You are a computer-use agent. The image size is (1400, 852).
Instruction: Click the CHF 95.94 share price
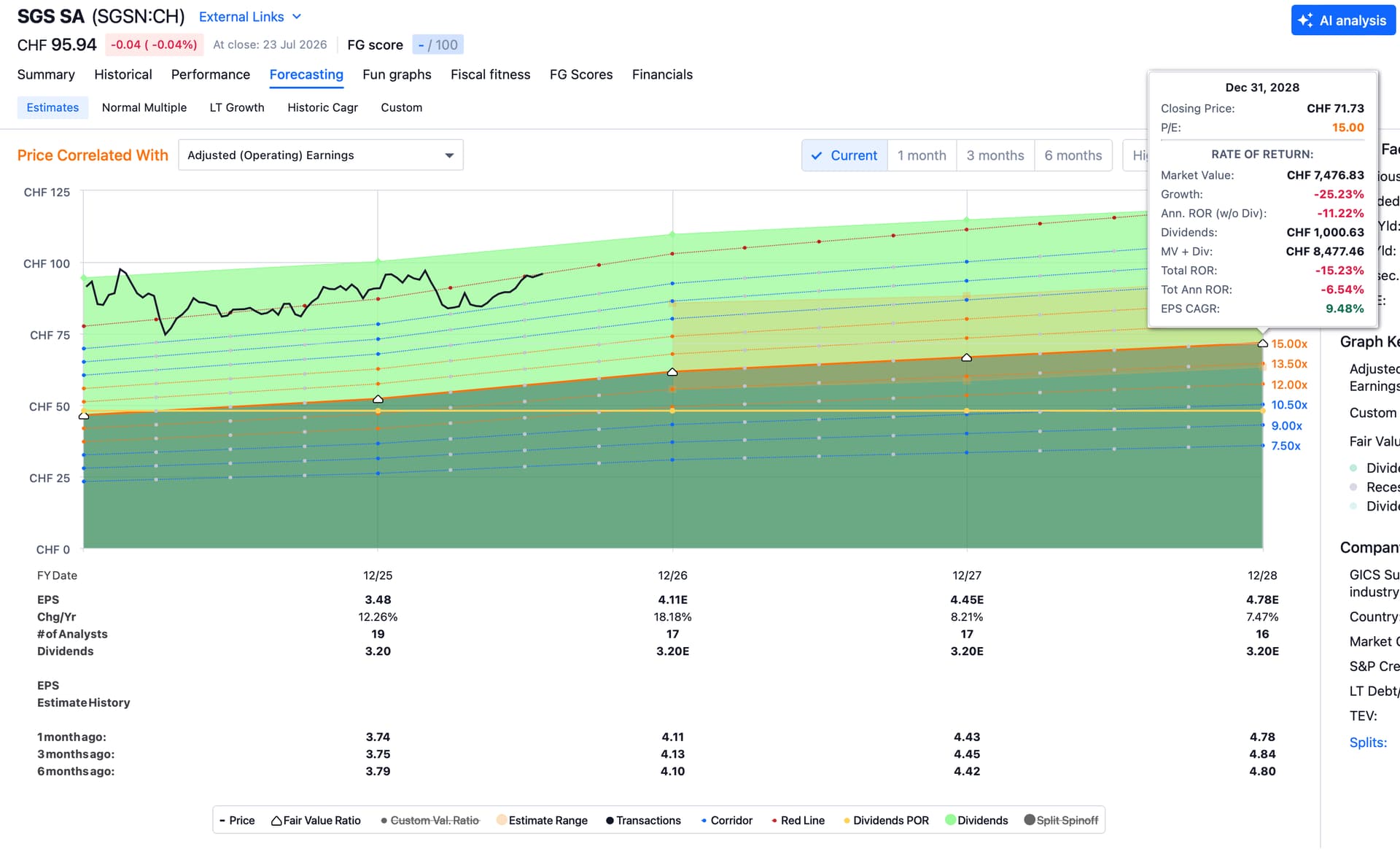(57, 44)
